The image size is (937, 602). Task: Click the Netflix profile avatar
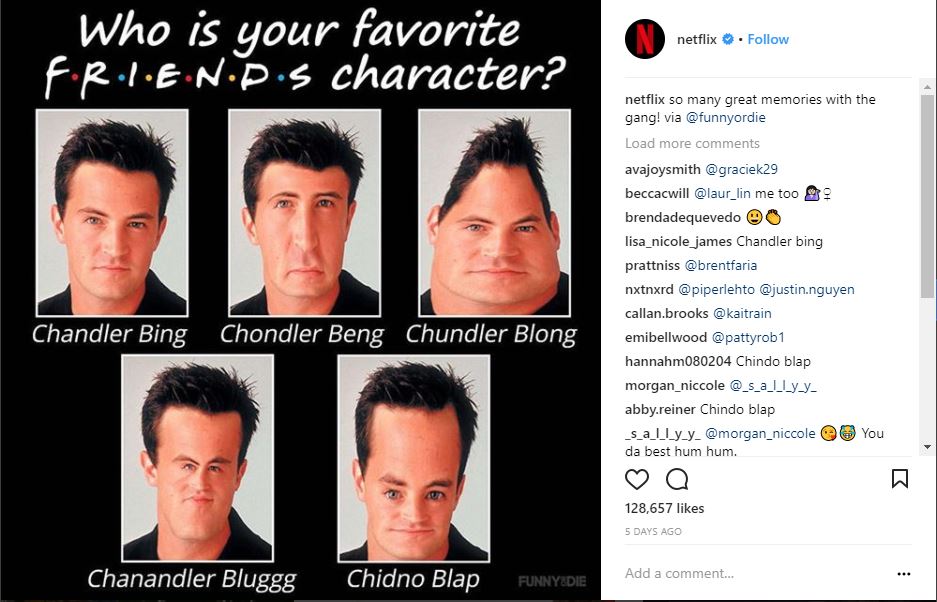[x=645, y=39]
